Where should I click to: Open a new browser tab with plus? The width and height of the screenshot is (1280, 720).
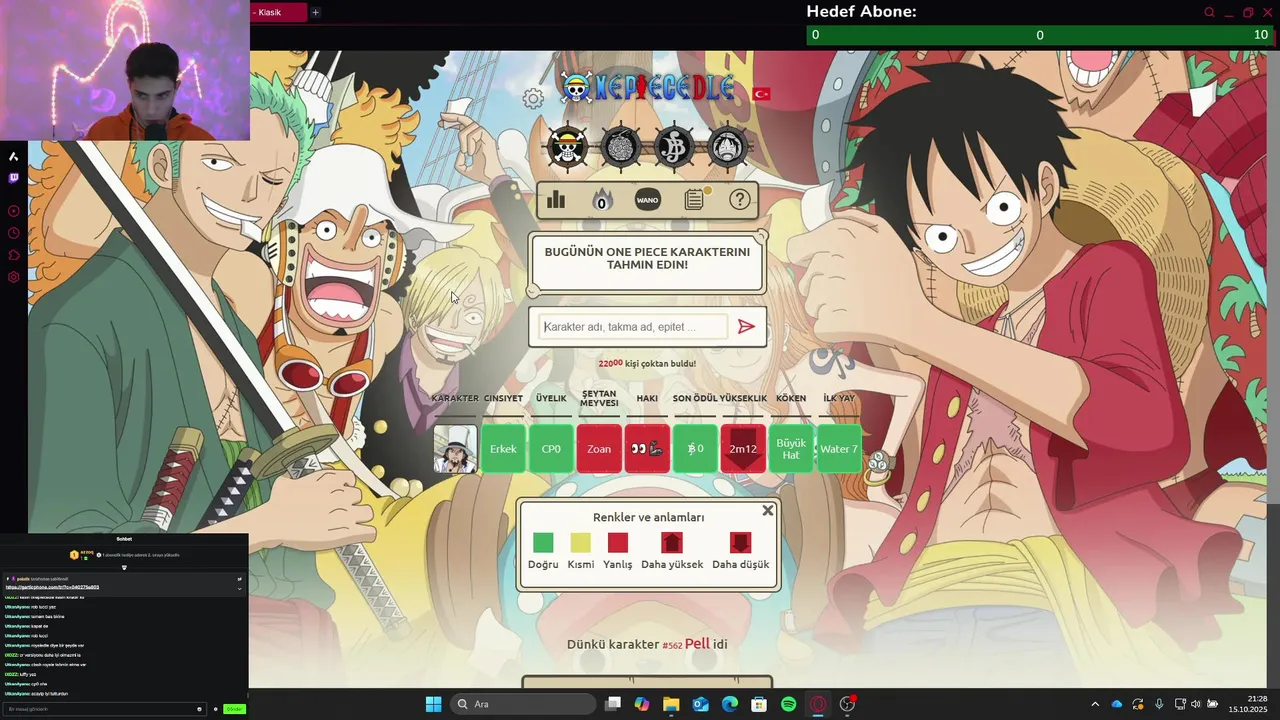[x=315, y=12]
